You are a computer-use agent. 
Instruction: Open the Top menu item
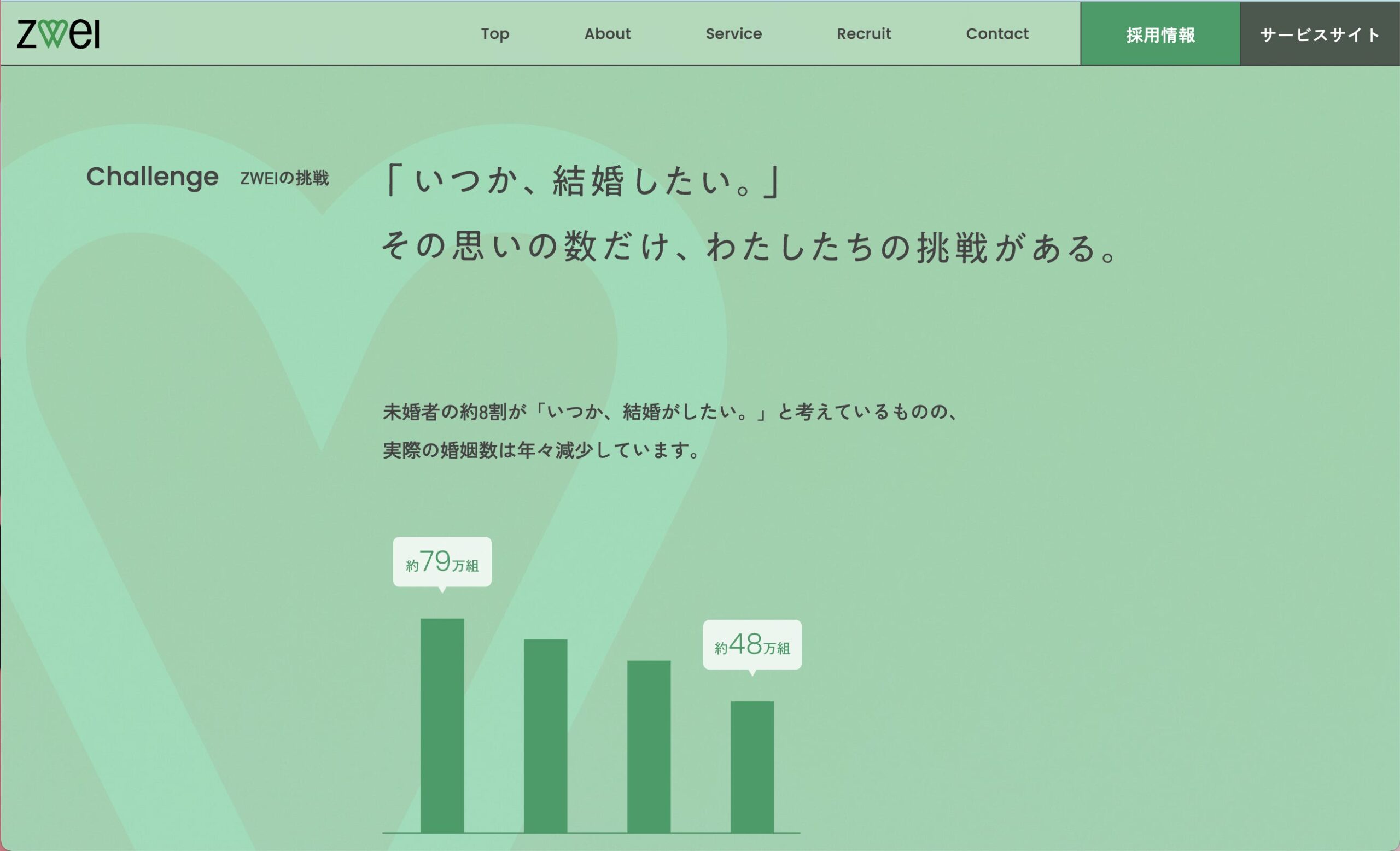pos(495,34)
